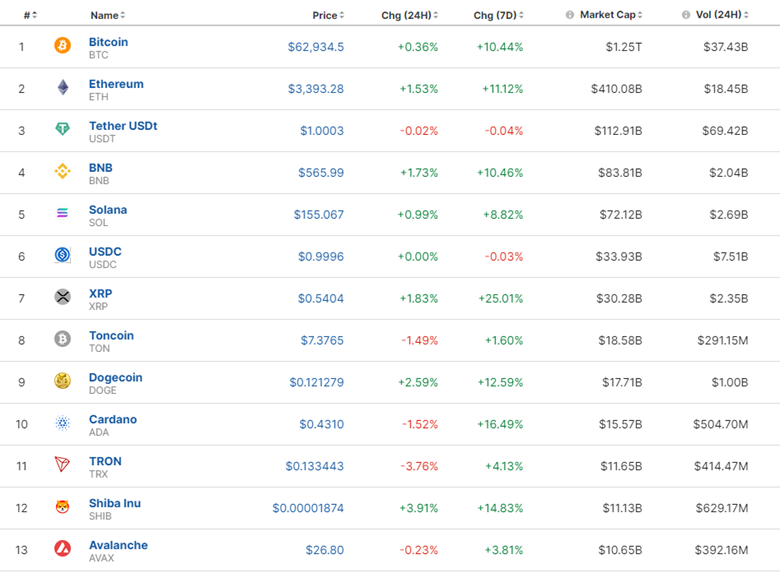Viewport: 780px width, 573px height.
Task: Click the XRP logo icon
Action: [x=62, y=297]
